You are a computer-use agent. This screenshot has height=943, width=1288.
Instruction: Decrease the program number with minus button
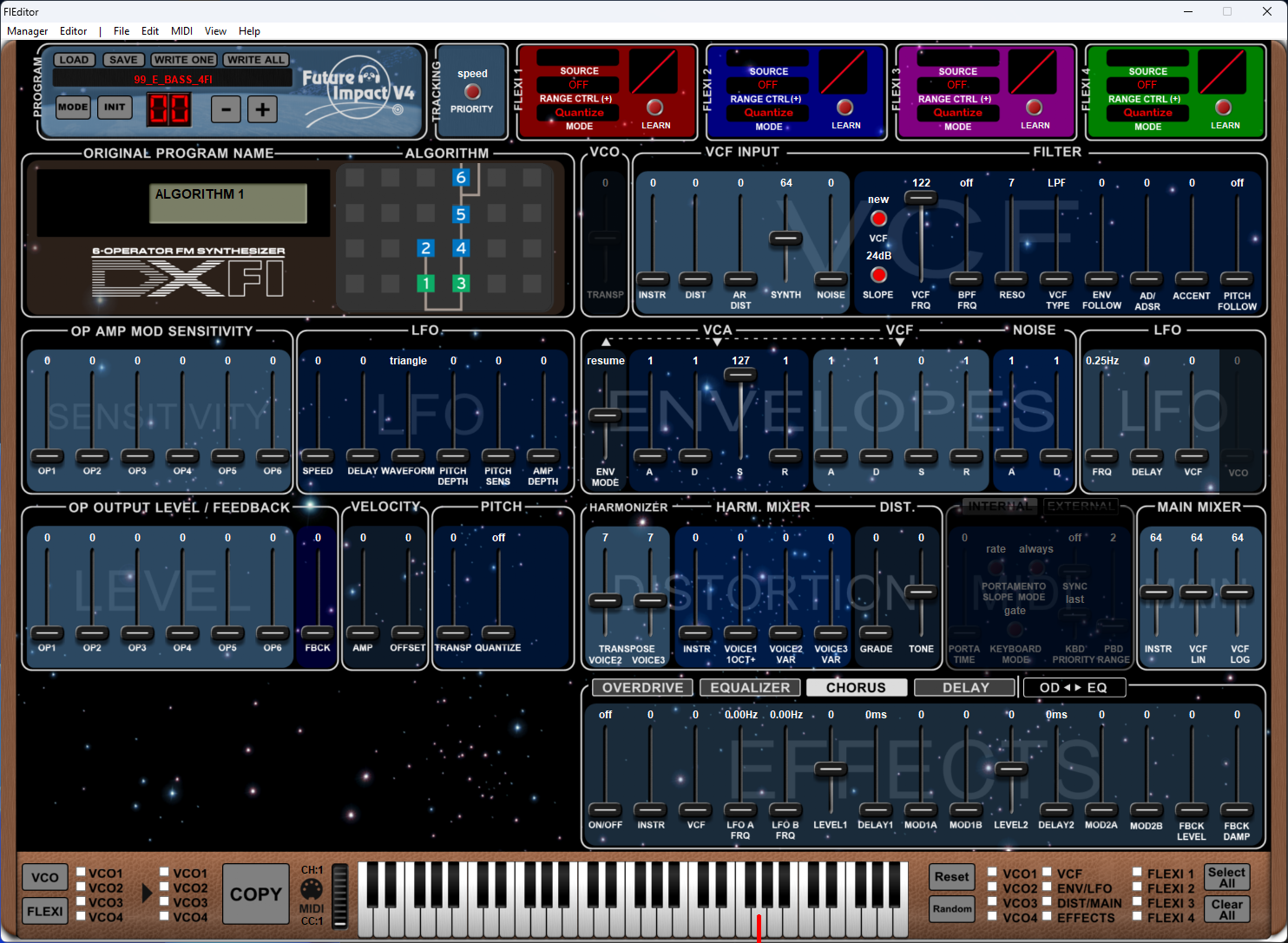click(227, 109)
